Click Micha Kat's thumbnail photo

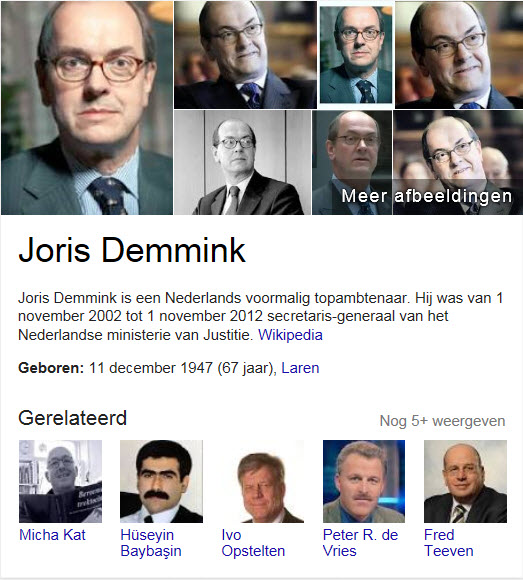[x=60, y=481]
